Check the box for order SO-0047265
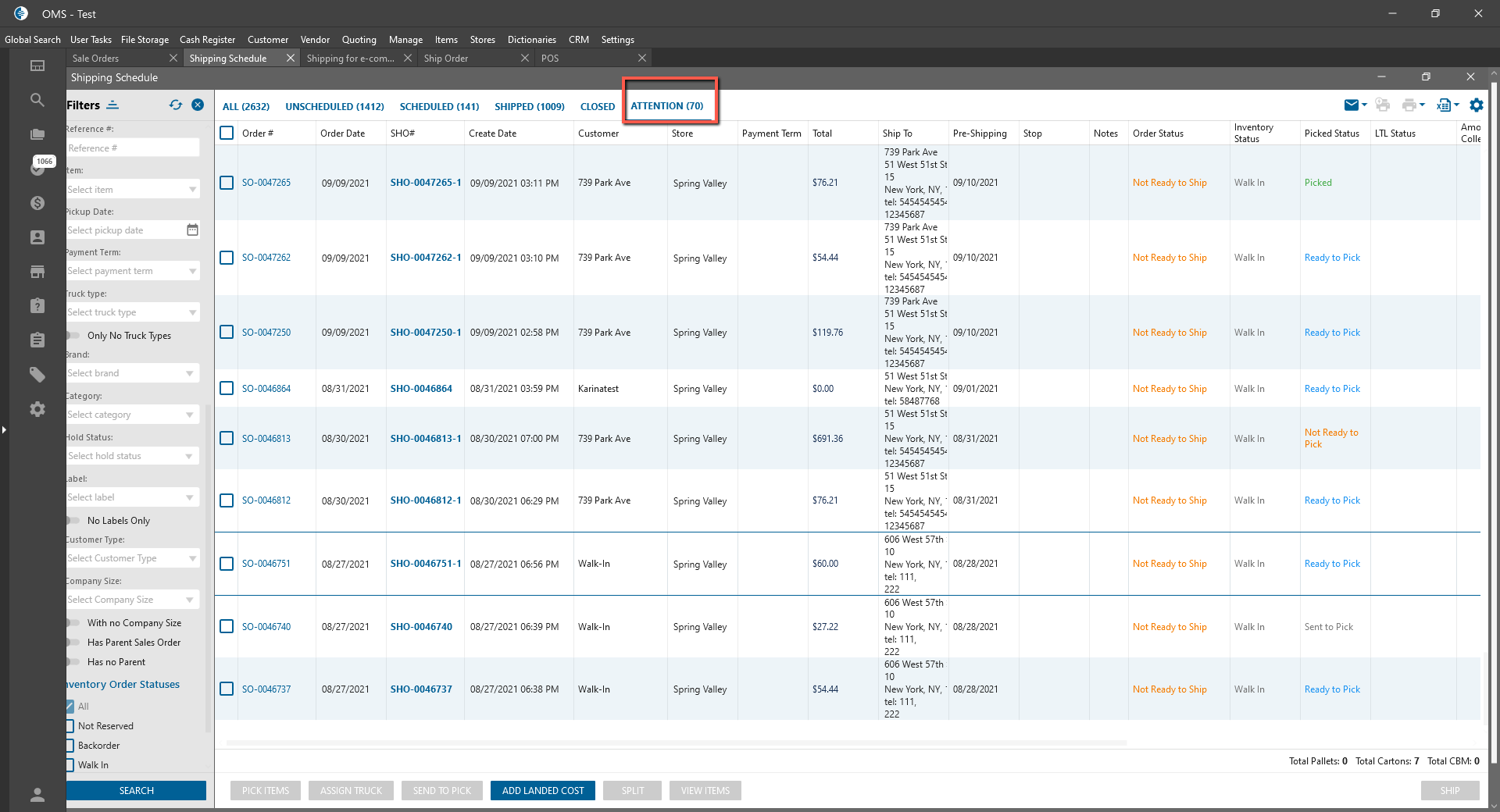The image size is (1500, 812). [227, 183]
